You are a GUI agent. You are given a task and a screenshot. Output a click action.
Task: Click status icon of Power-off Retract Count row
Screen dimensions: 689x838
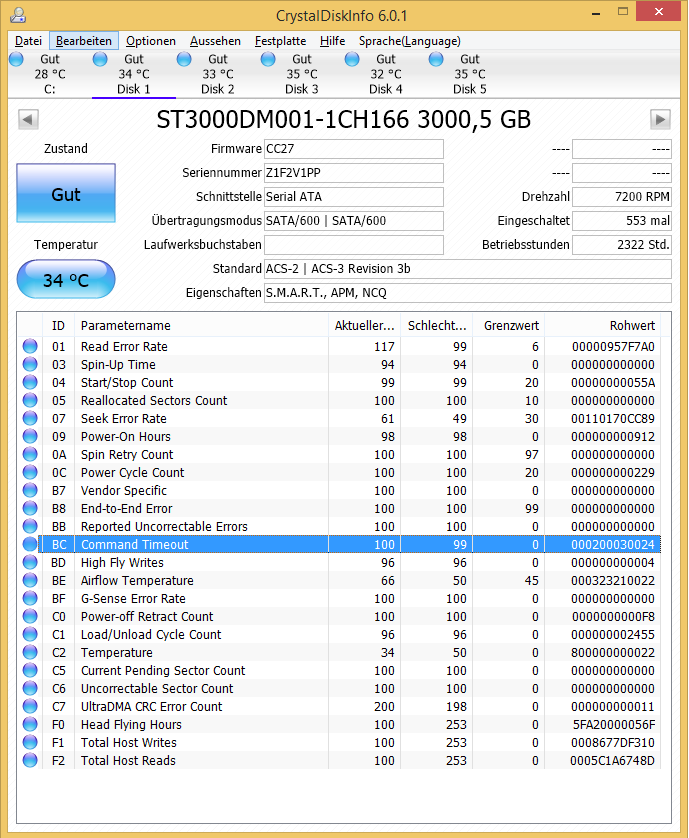(x=30, y=616)
